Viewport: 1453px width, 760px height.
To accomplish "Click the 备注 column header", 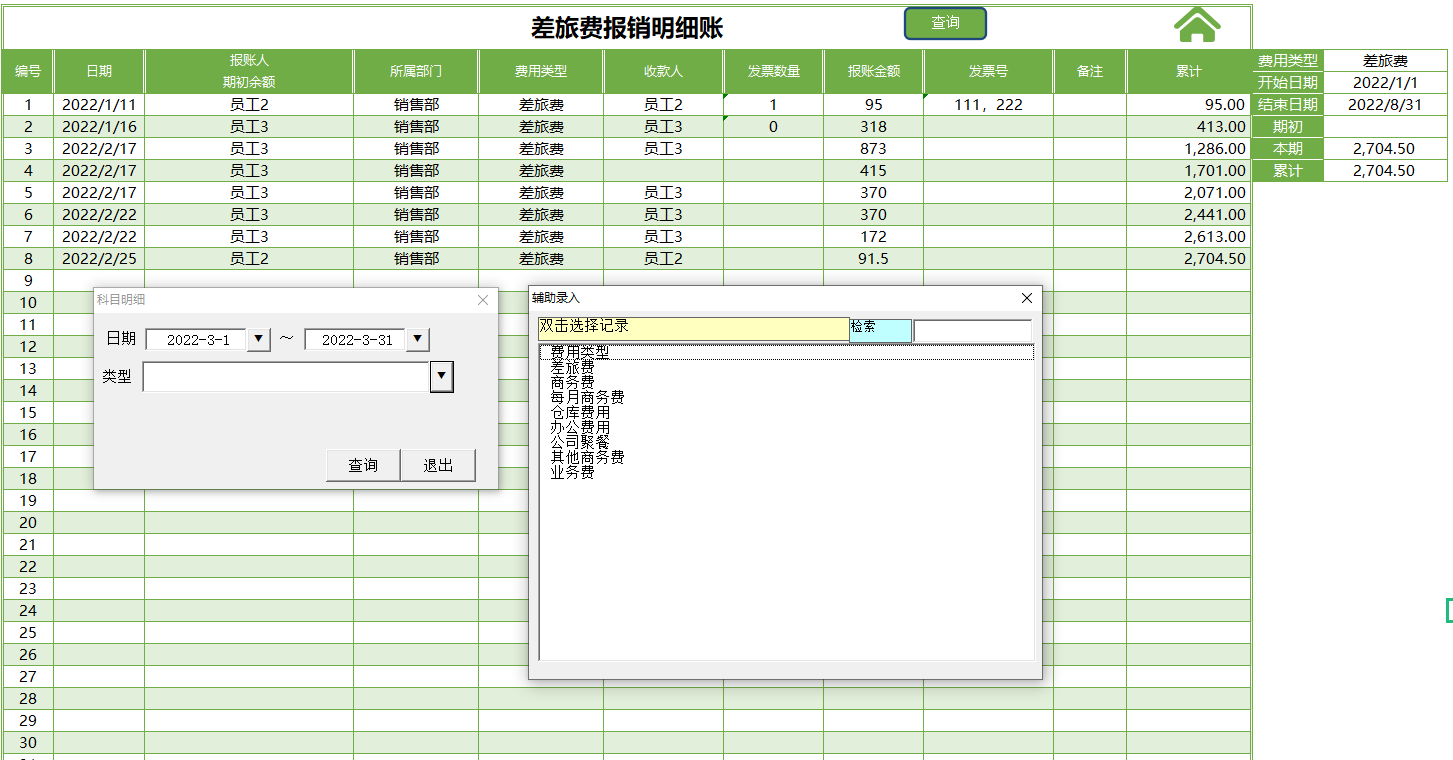I will tap(1090, 71).
